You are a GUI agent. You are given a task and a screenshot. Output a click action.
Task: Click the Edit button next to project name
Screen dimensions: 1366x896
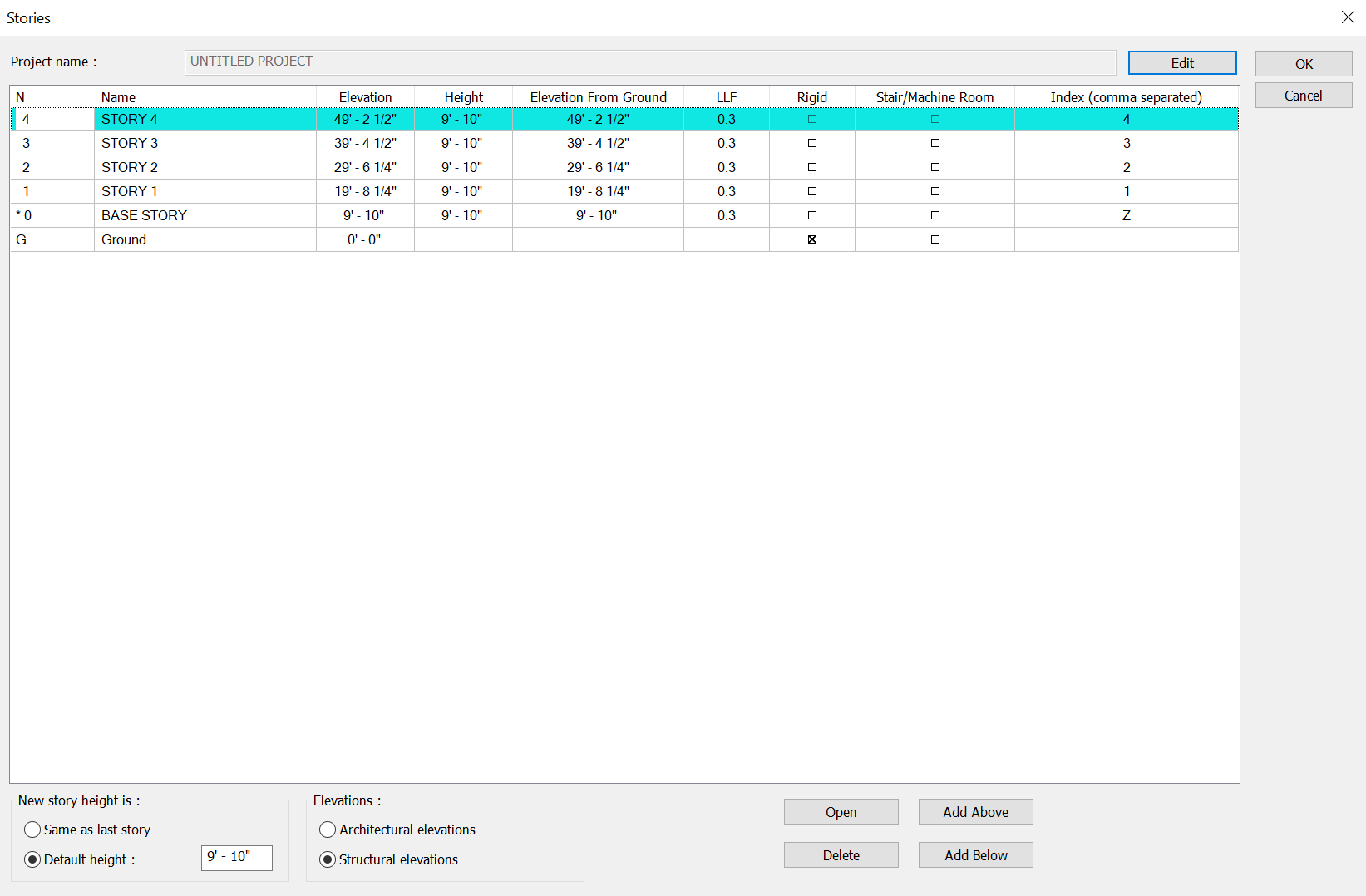[x=1181, y=63]
